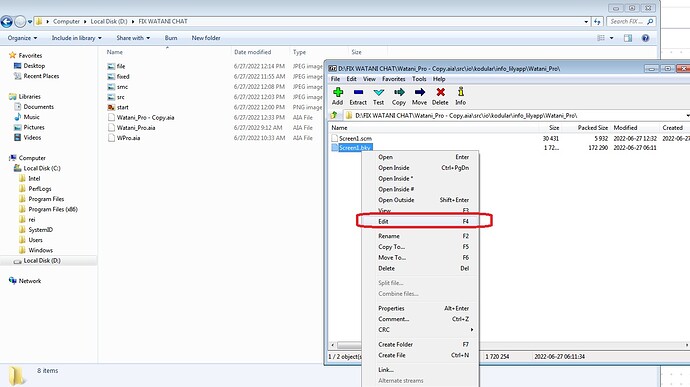Screen dimensions: 690x387
Task: Select Local Disk (C:) in navigation tree
Action: click(42, 168)
